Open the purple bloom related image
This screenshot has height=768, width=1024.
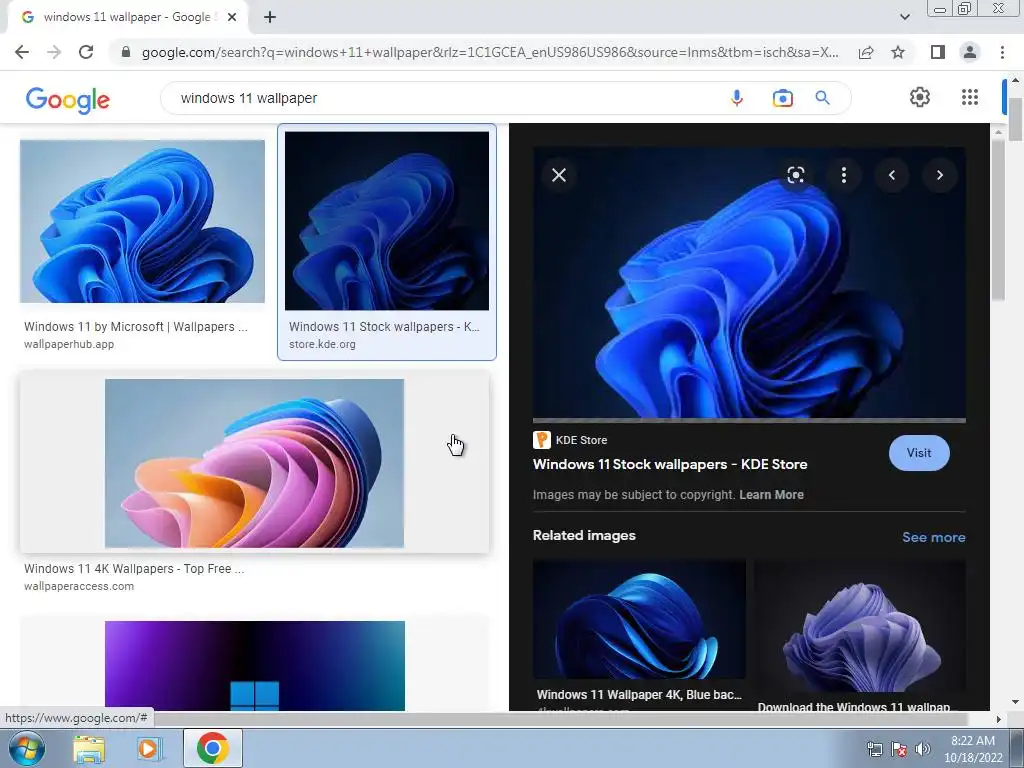[x=859, y=625]
